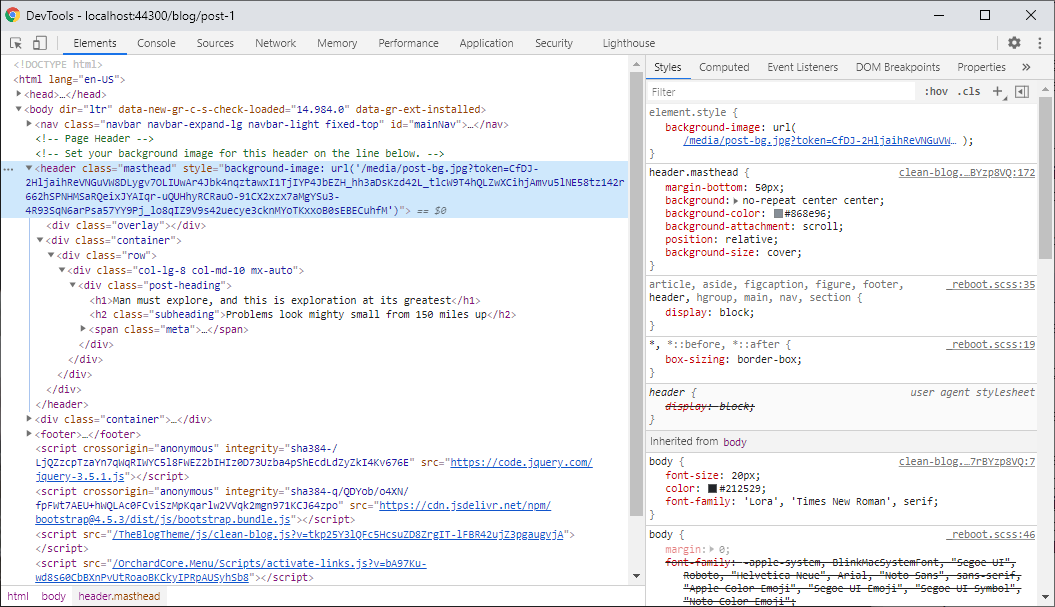The image size is (1055, 607).
Task: Open clean-blog source link for body rule
Action: 967,461
